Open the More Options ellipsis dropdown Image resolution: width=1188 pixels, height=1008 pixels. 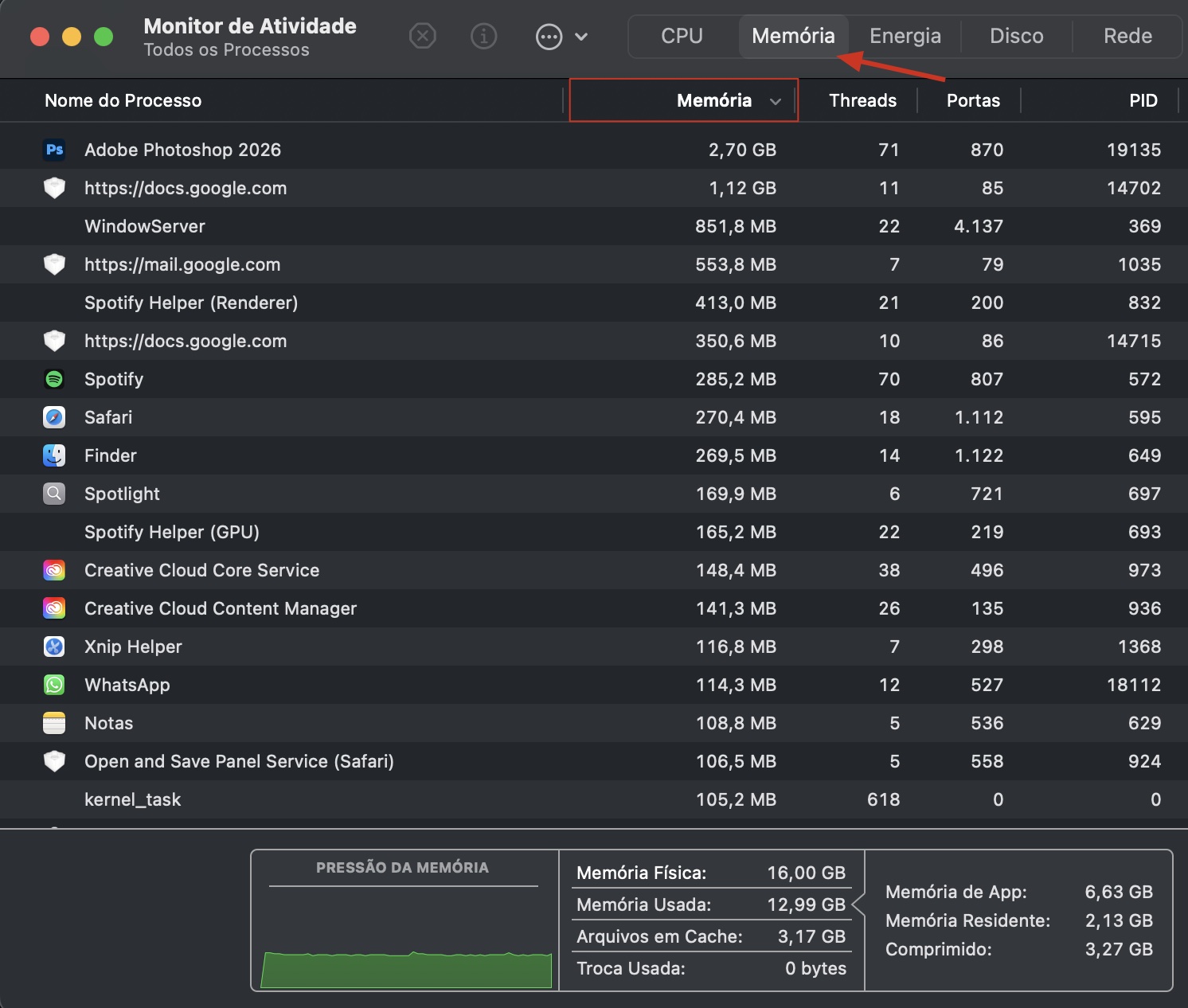pos(549,36)
